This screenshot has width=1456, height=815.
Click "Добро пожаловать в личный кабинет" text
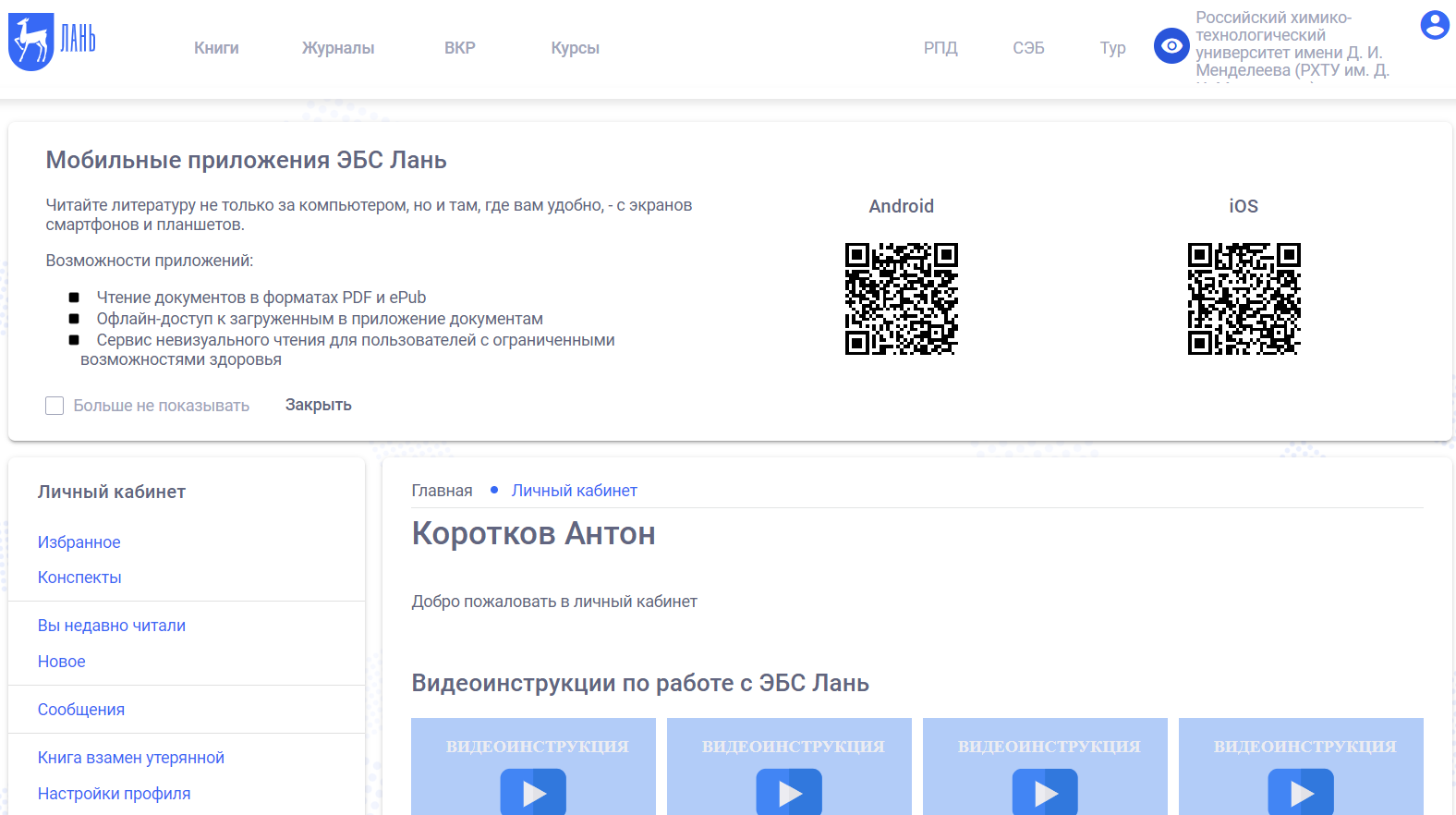point(554,602)
